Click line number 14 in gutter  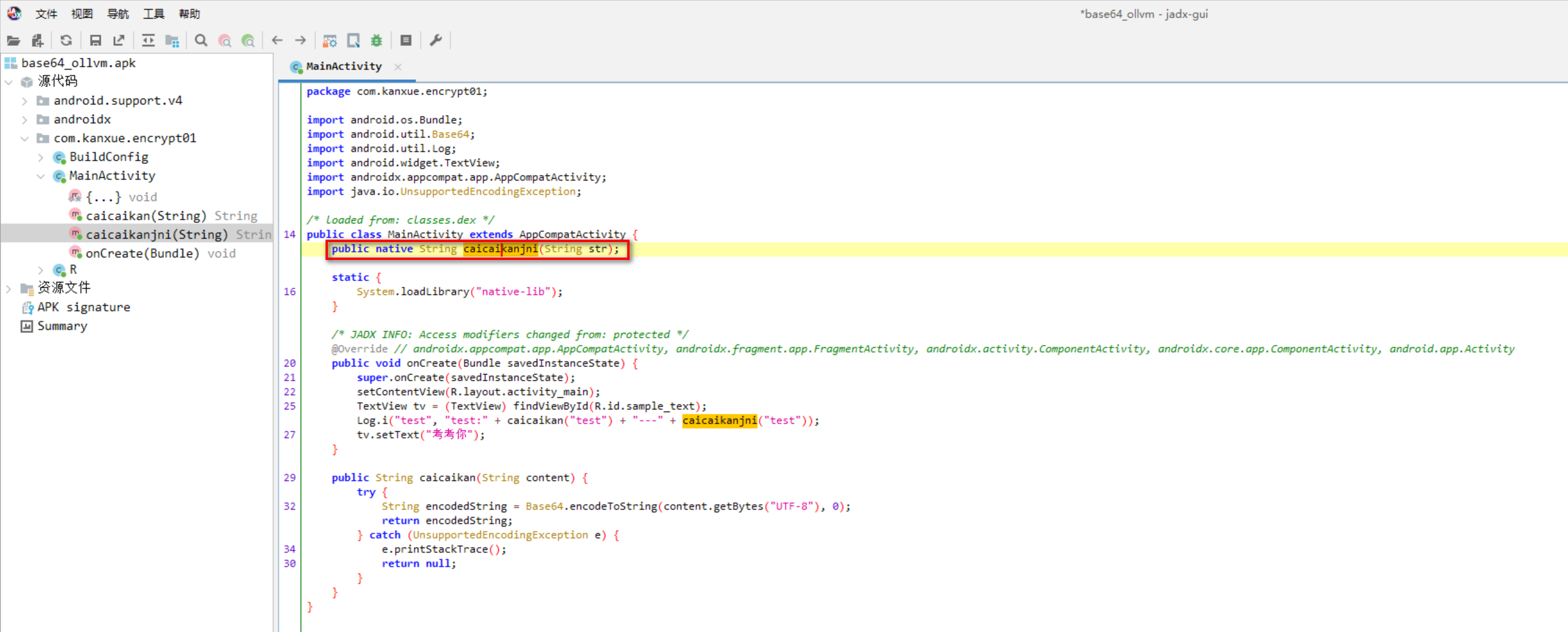click(290, 234)
